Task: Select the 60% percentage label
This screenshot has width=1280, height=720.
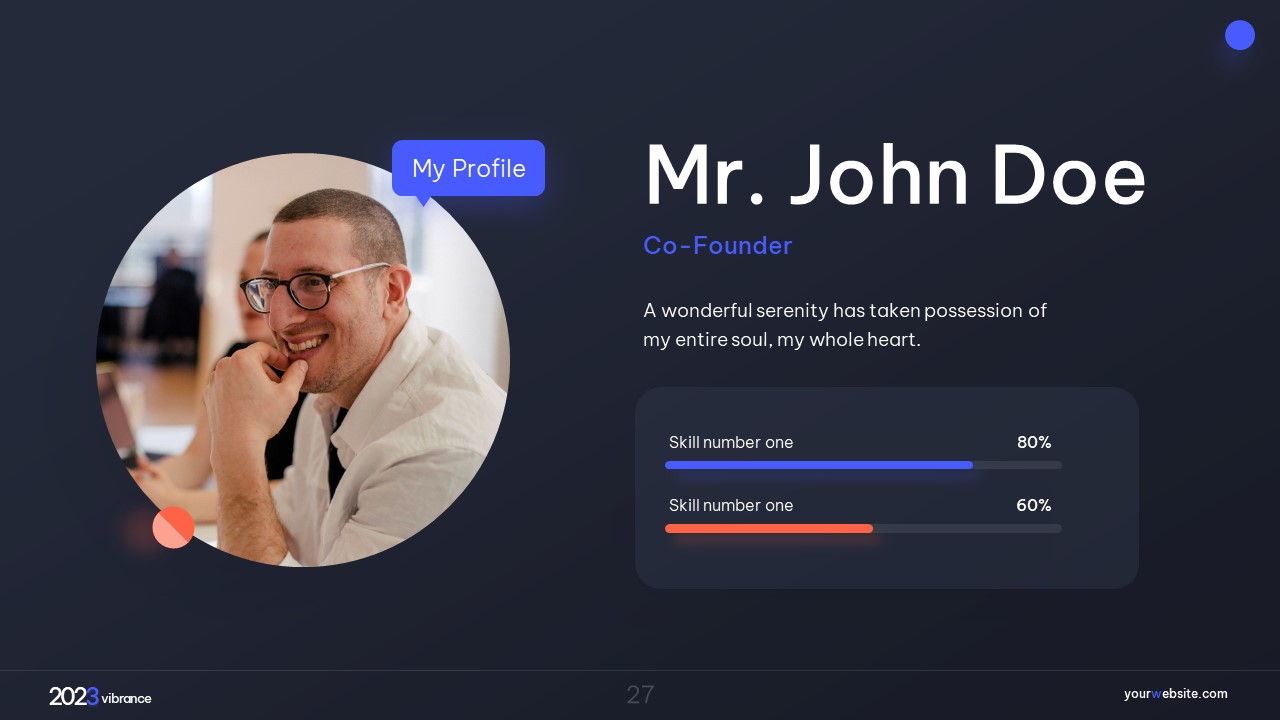Action: click(1034, 505)
